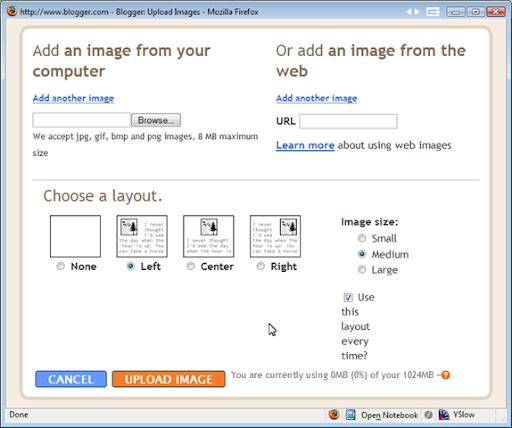Click the CANCEL button
512x428 pixels.
(71, 379)
